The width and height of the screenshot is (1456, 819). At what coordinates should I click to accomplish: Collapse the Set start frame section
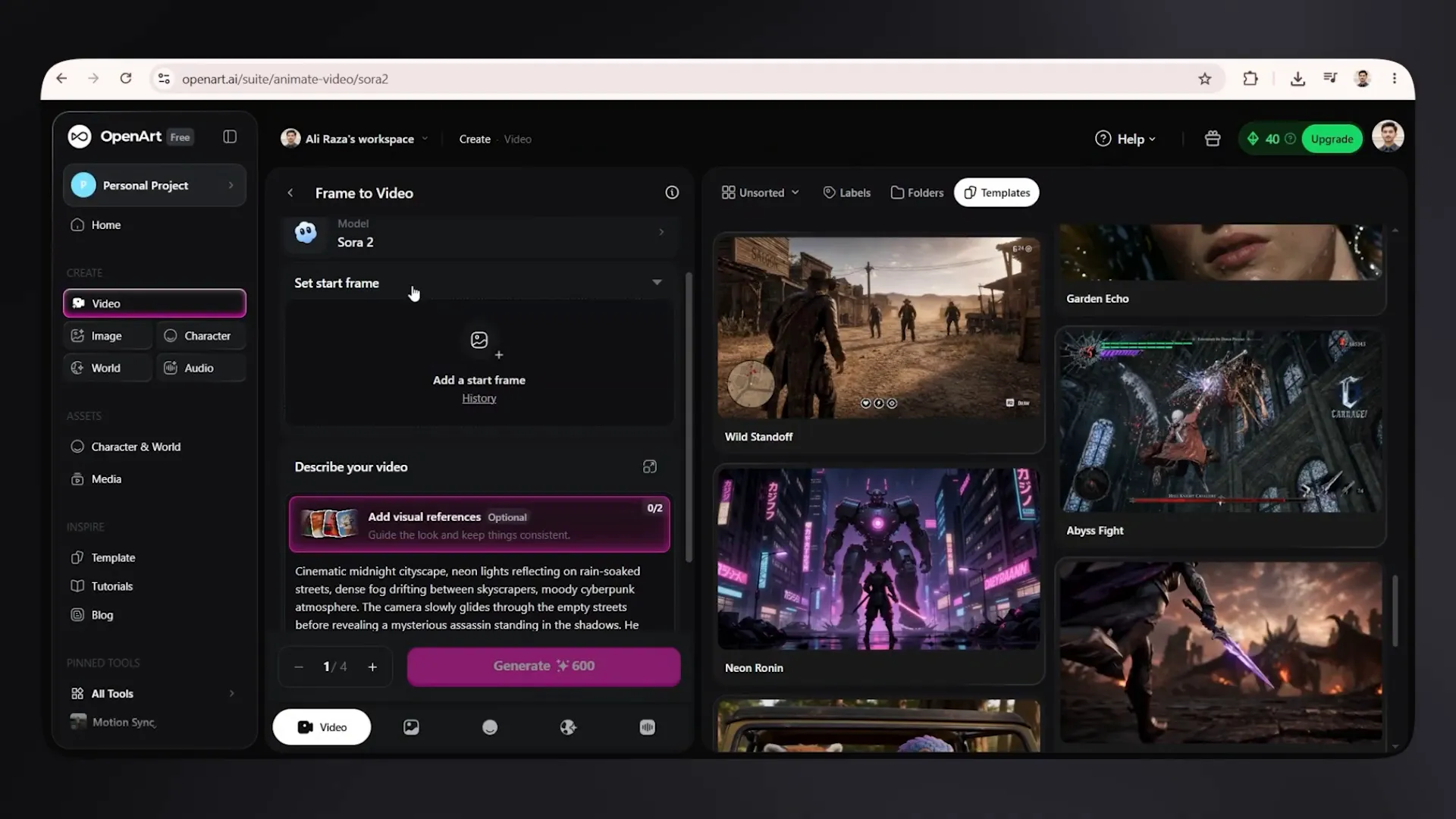click(x=657, y=282)
